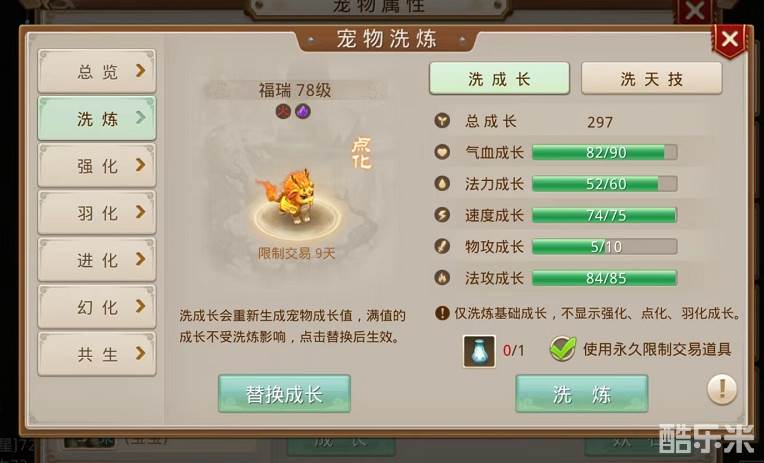Click the lightning icon beside 速度成长
Viewport: 764px width, 463px height.
(442, 215)
